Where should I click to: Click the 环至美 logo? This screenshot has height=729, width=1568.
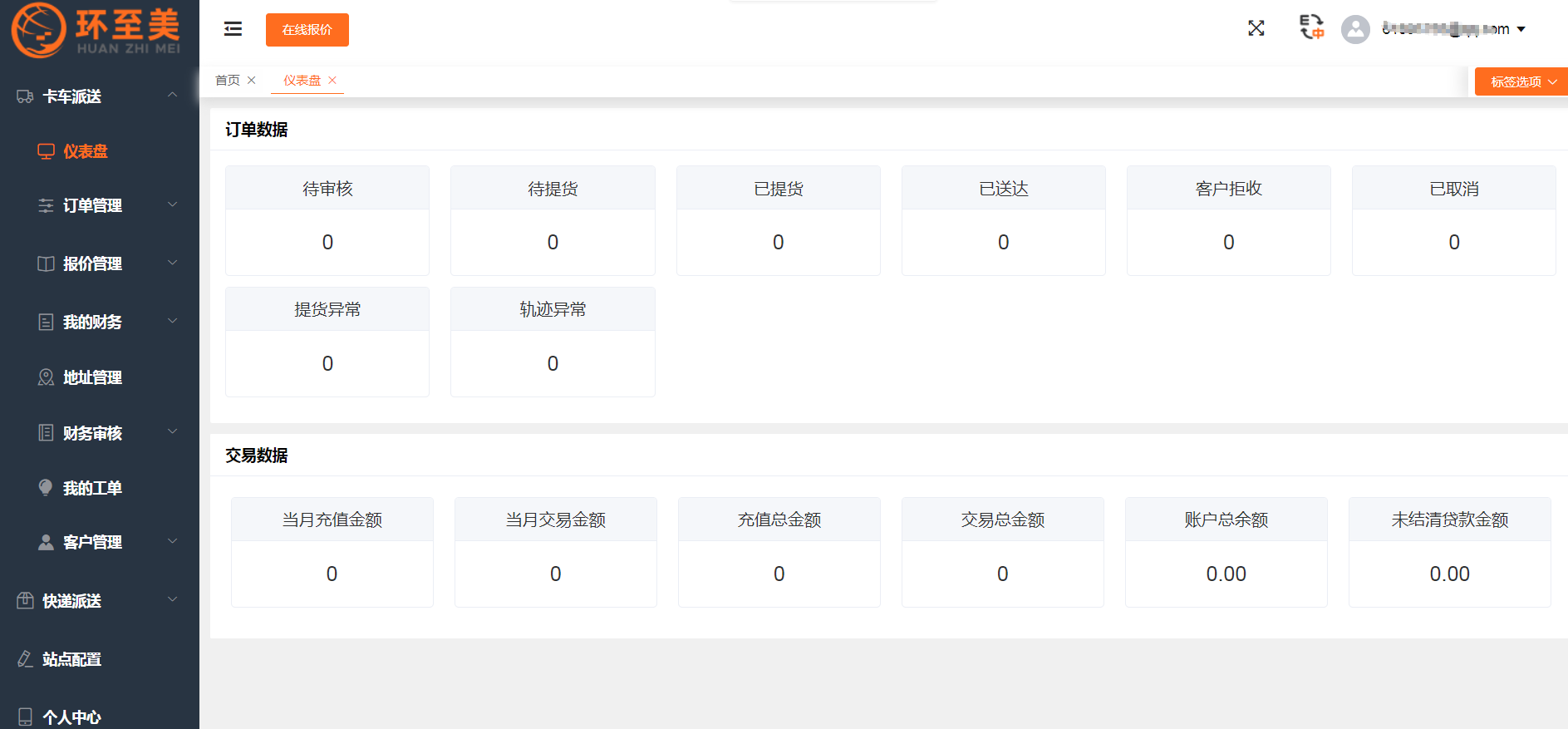96,30
